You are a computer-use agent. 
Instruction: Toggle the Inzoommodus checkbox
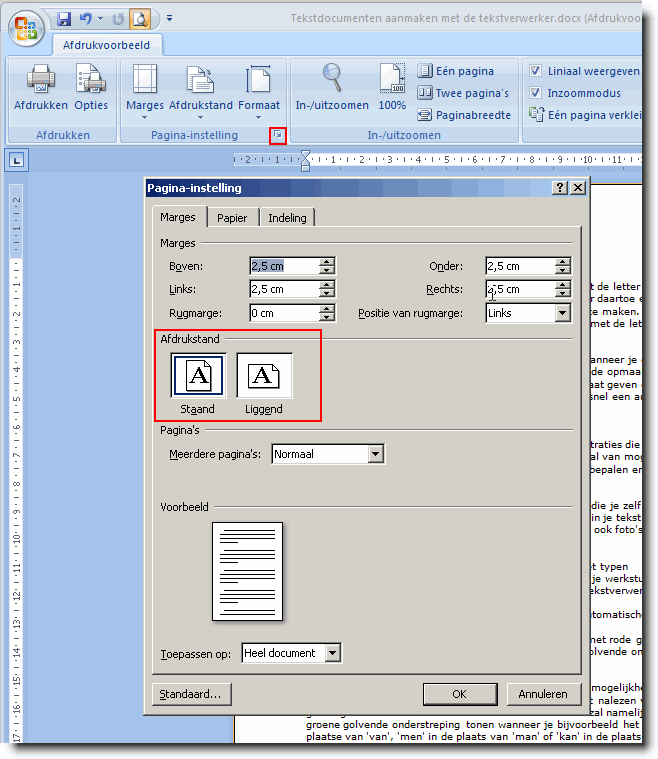point(536,93)
